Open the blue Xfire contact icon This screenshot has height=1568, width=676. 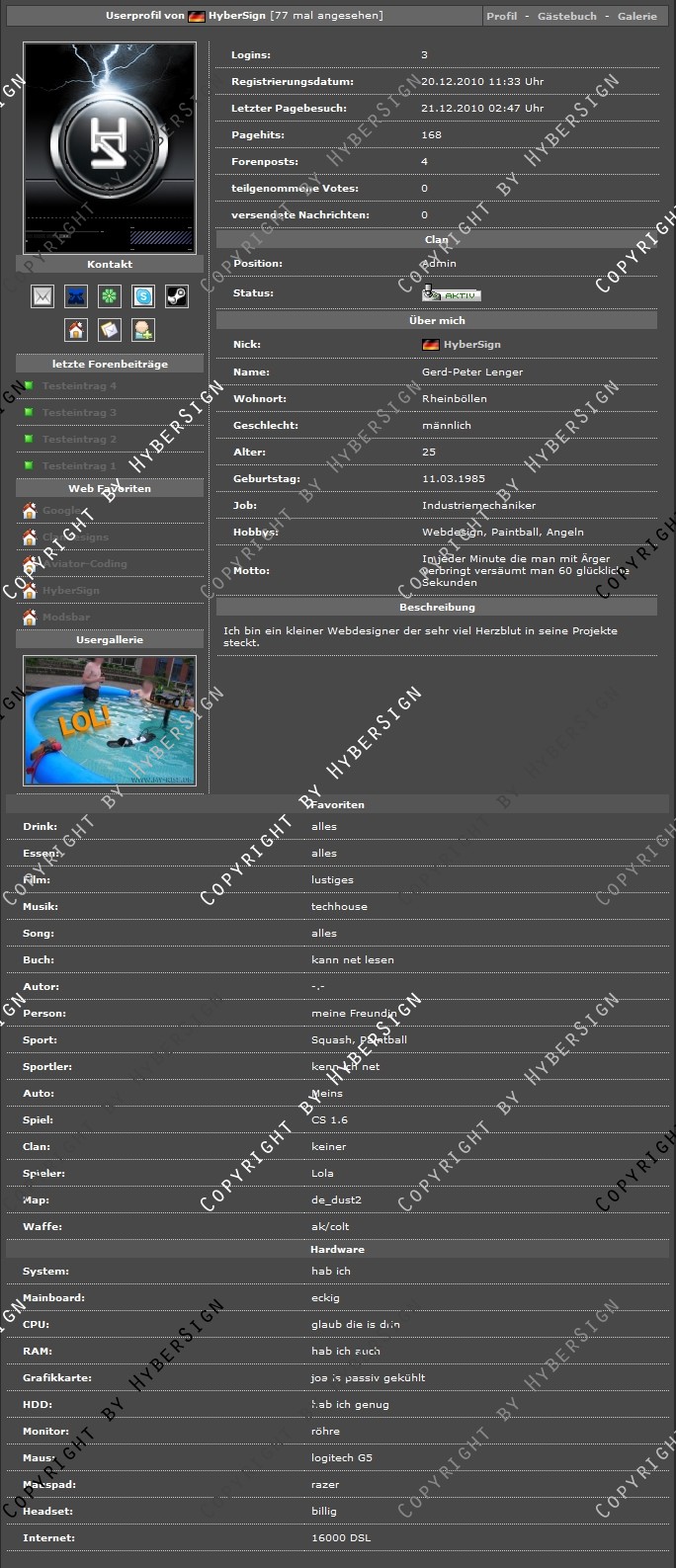[76, 296]
